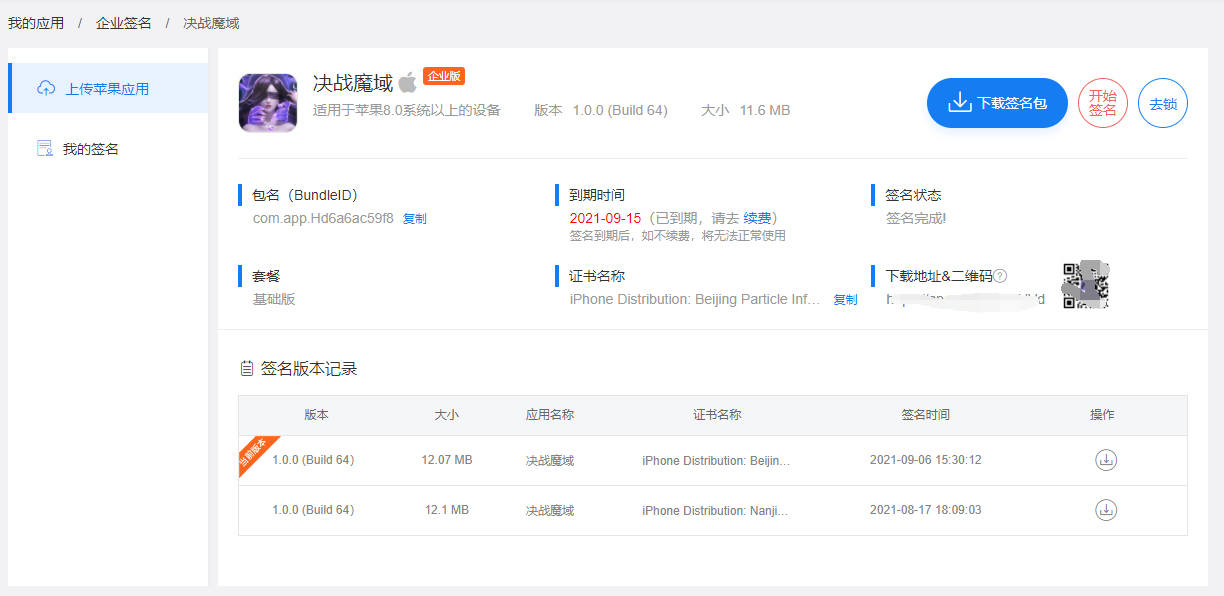Copy the BundleID with 复制 link
This screenshot has width=1224, height=596.
[x=414, y=218]
